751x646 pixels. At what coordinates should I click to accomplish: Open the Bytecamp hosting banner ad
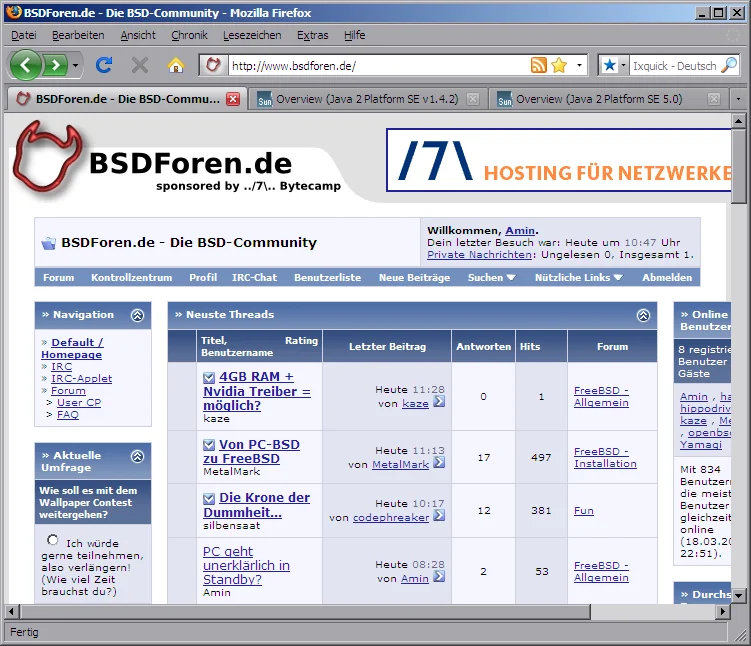point(558,160)
